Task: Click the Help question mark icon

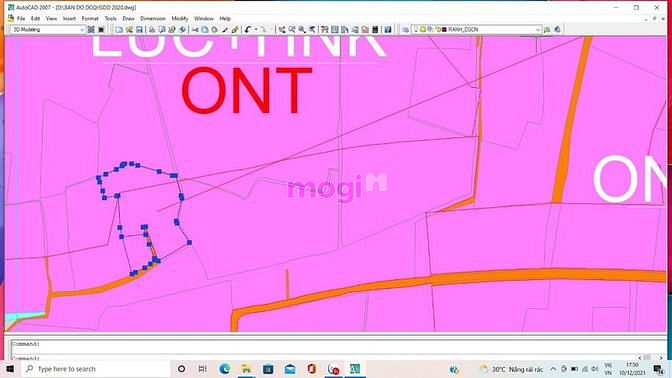Action: (388, 30)
